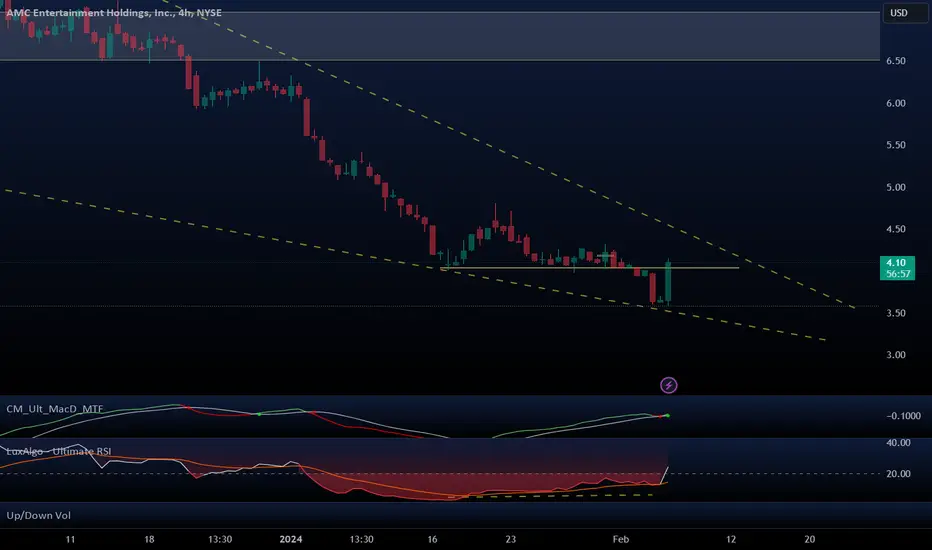932x550 pixels.
Task: Click the LuxAlgo Ultimate RSI indicator label
Action: [59, 451]
